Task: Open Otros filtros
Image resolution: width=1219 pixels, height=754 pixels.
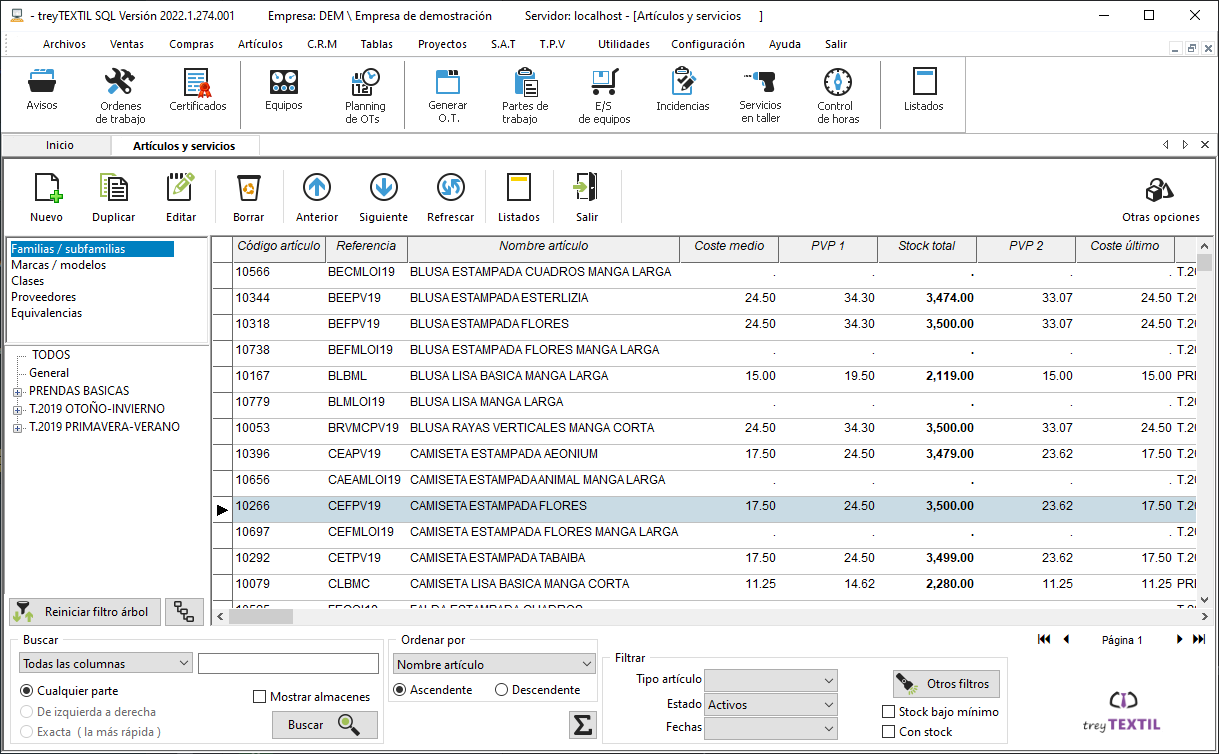Action: [946, 684]
